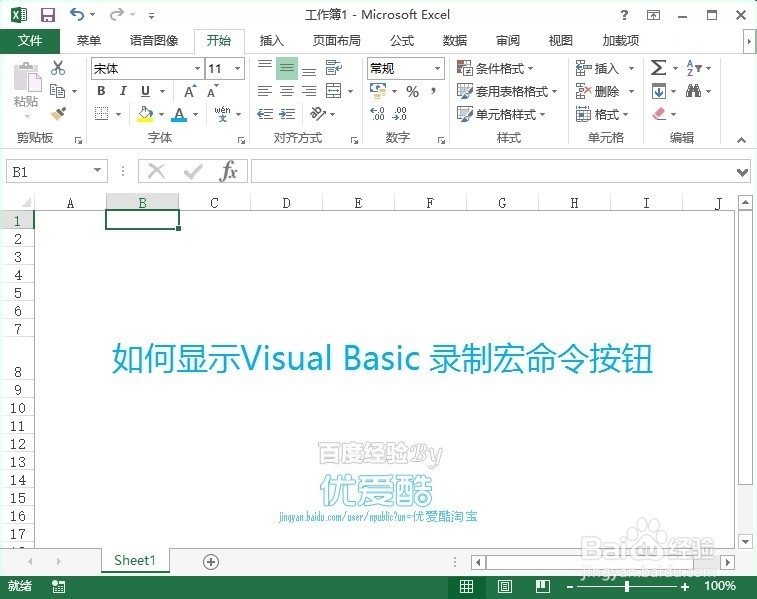Add a new sheet with plus button
757x599 pixels.
click(211, 562)
